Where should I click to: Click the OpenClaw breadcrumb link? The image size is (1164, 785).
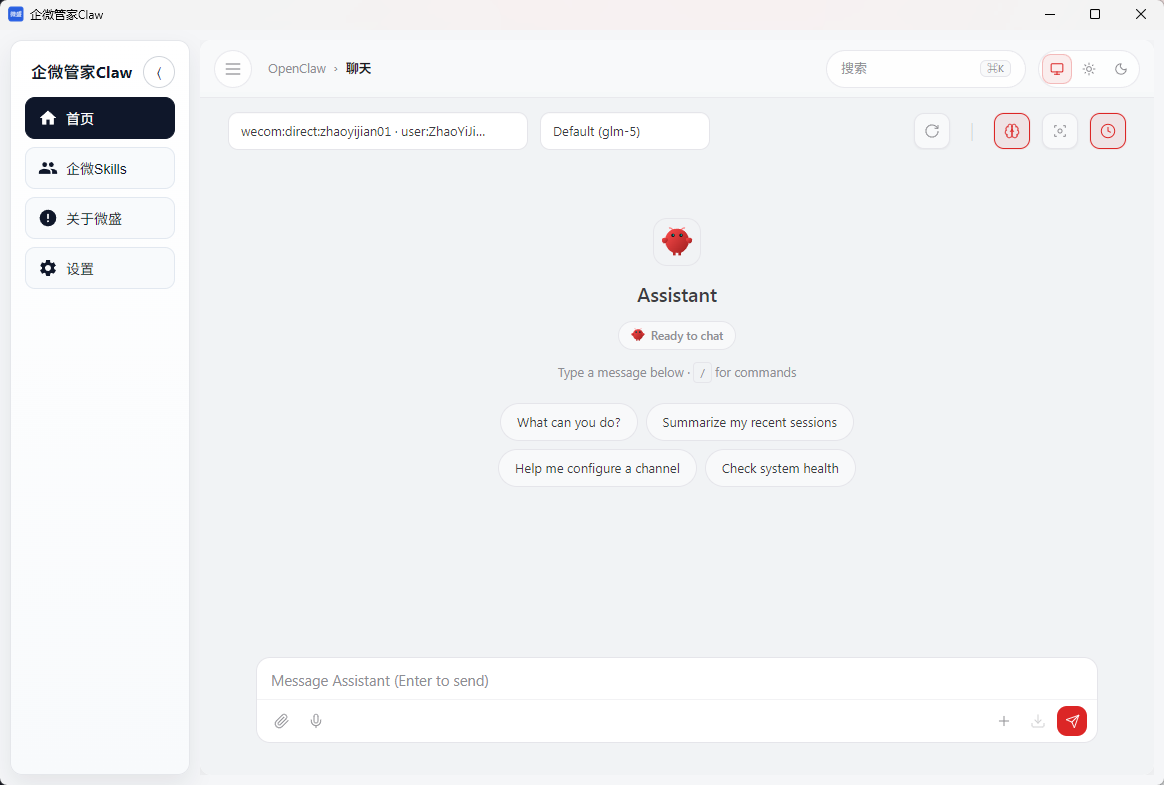pos(297,68)
